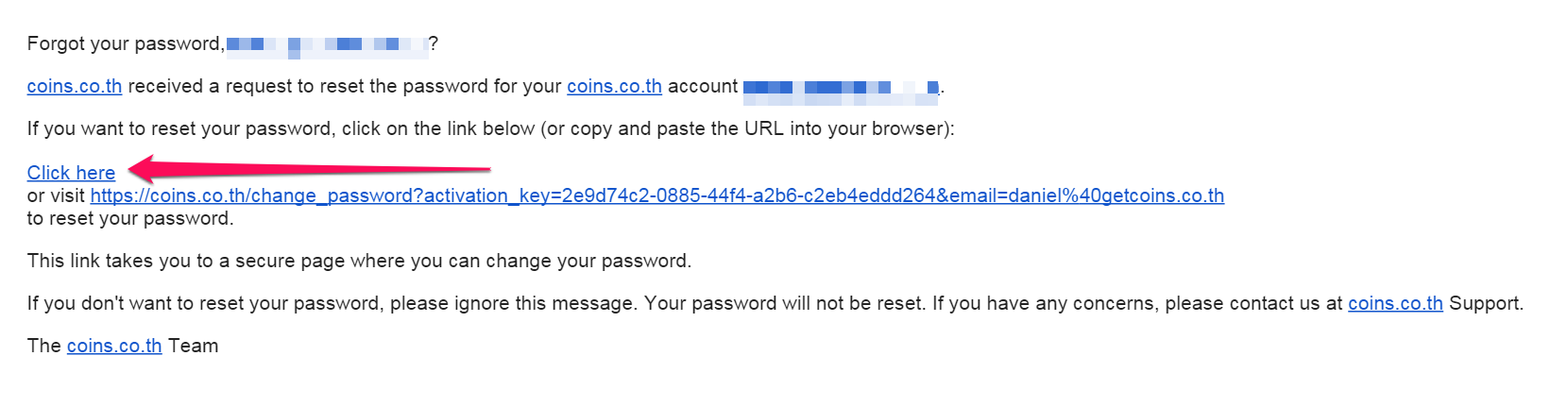This screenshot has width=1568, height=407.
Task: Click the word "Support" at line end
Action: (x=1485, y=303)
